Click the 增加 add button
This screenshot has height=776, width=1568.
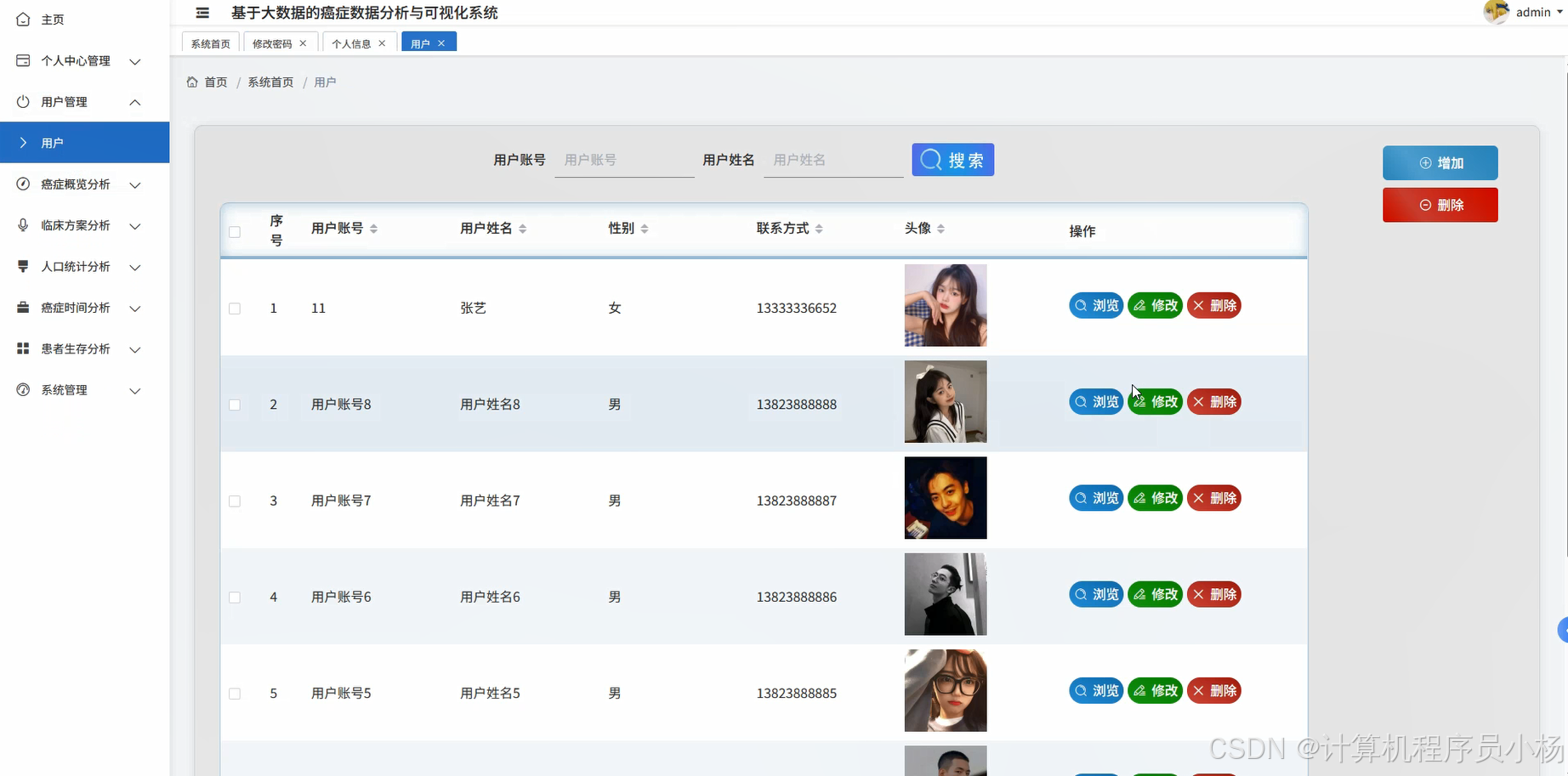[x=1440, y=163]
